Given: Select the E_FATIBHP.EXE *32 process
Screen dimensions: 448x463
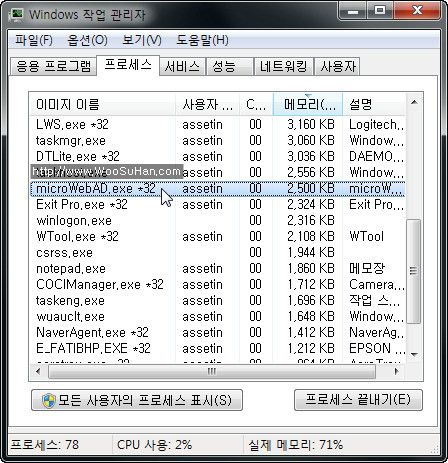Looking at the screenshot, I should 218,348.
